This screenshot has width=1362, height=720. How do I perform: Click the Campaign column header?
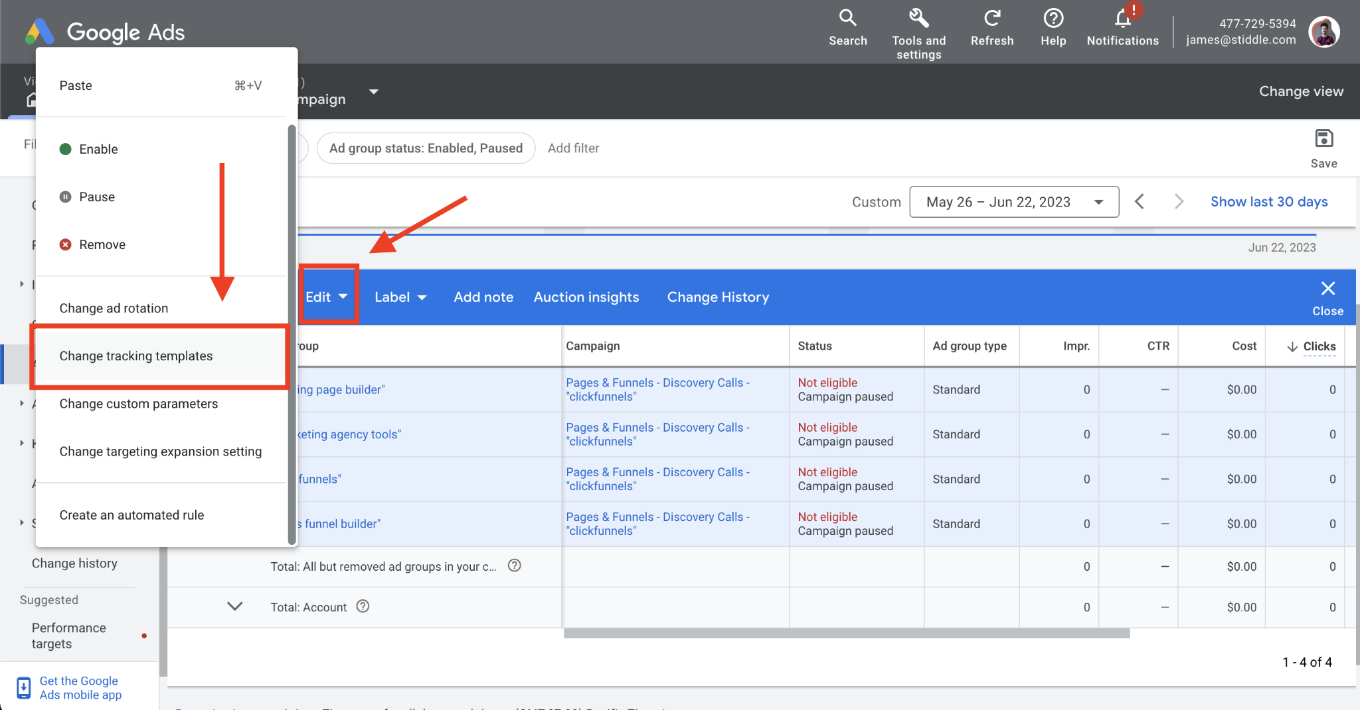click(593, 346)
